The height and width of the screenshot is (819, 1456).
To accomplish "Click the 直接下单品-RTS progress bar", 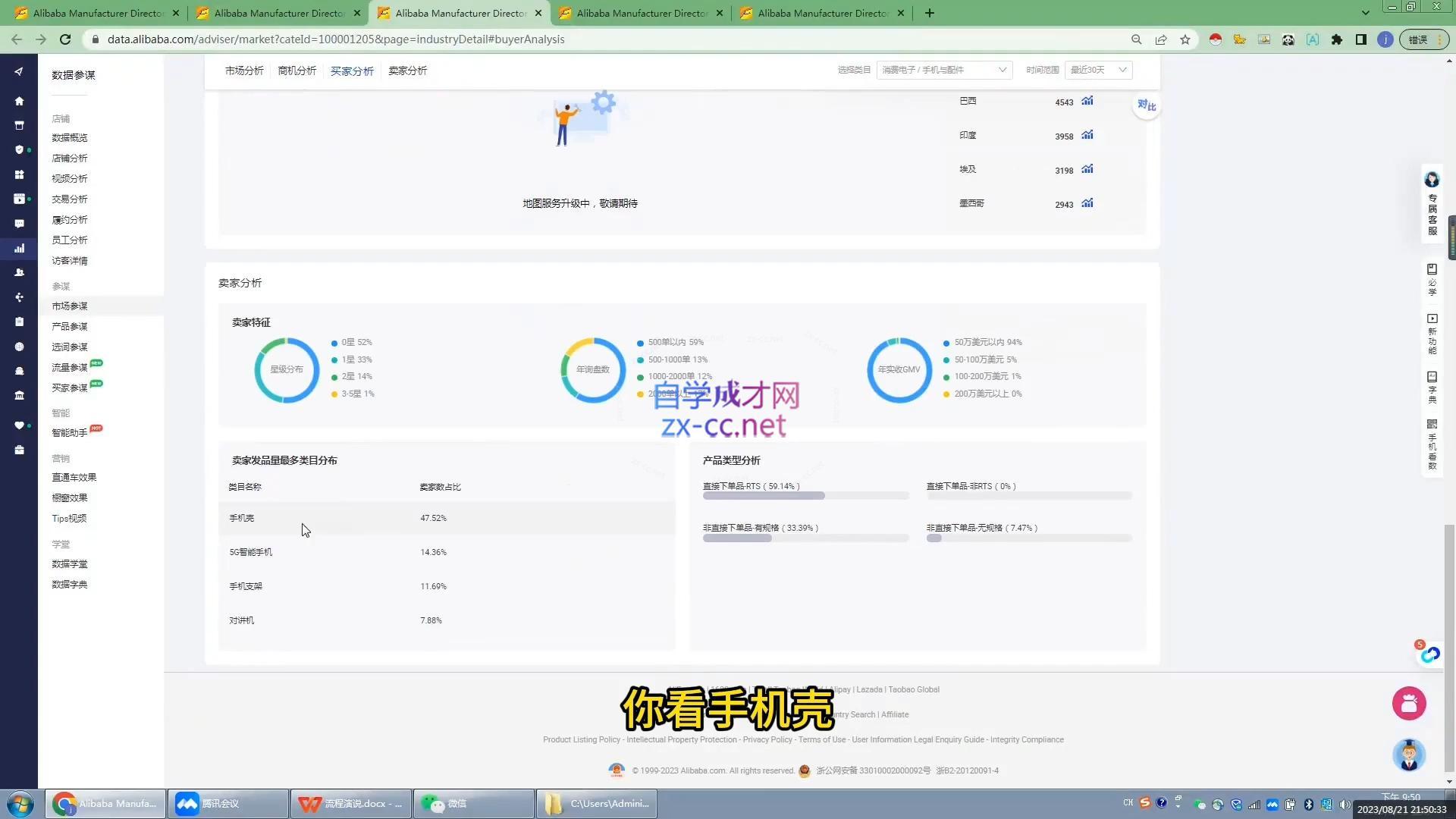I will [805, 495].
